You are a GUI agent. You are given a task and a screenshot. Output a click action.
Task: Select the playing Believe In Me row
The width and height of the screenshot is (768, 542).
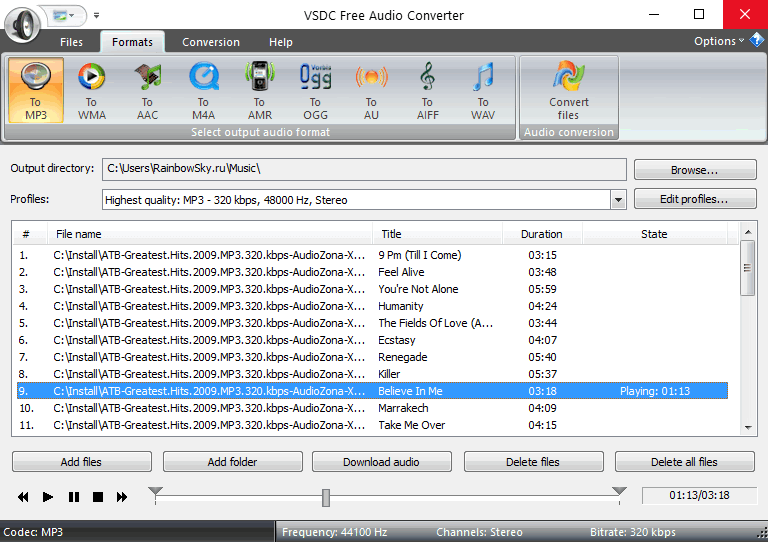372,391
